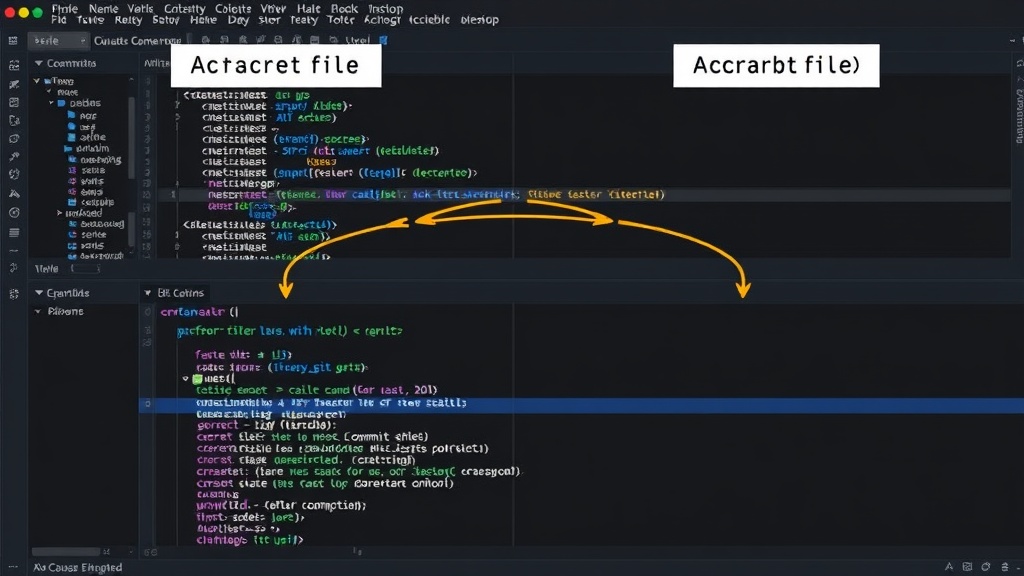Collapse the 'Treeg' root node in the tree
The width and height of the screenshot is (1024, 576).
click(x=37, y=81)
